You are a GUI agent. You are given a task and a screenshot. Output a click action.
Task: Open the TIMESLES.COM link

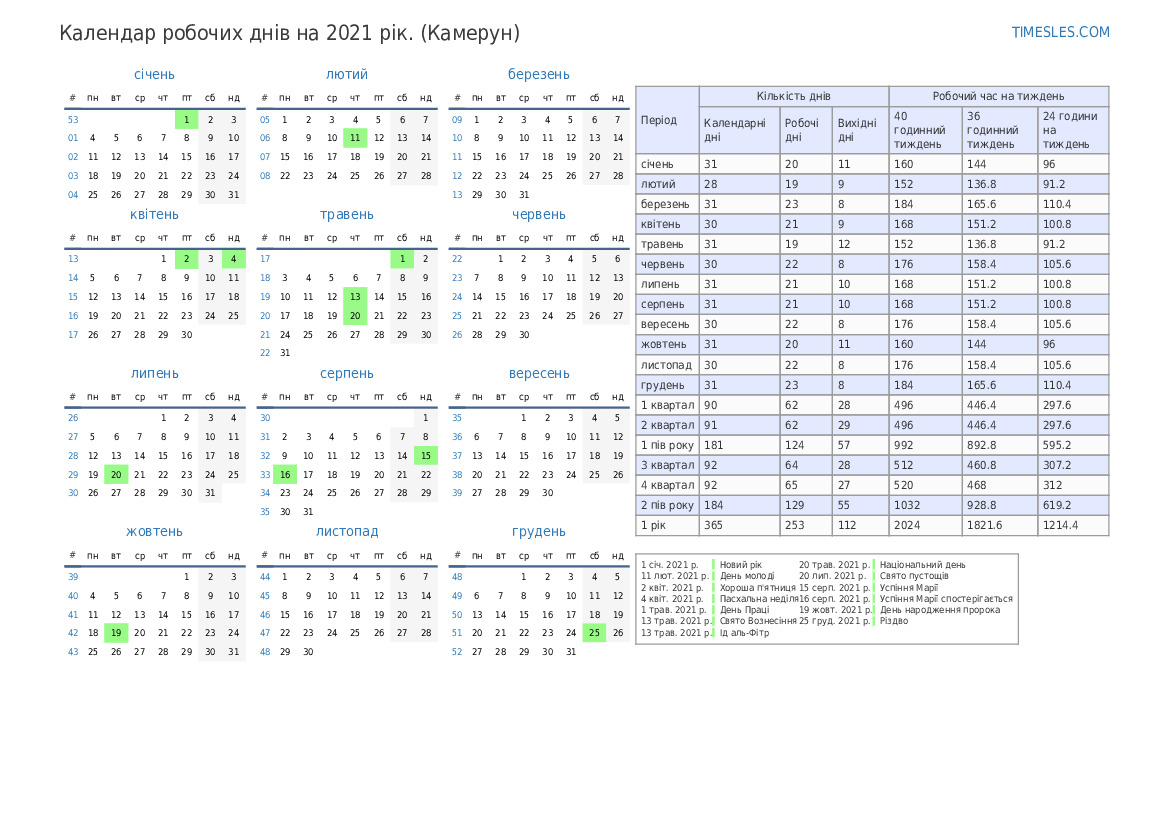coord(1060,32)
